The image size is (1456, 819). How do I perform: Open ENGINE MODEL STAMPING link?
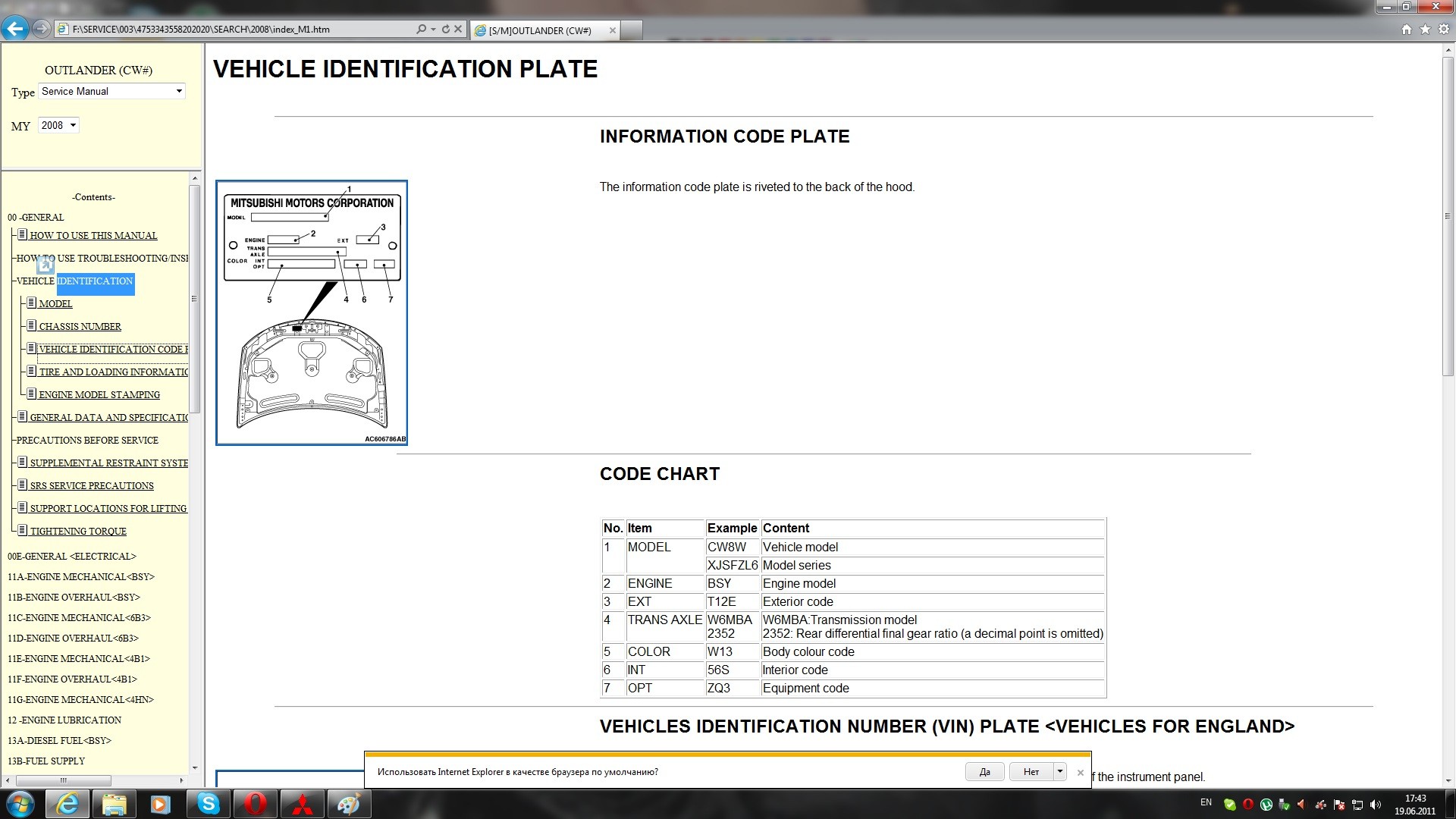[99, 395]
